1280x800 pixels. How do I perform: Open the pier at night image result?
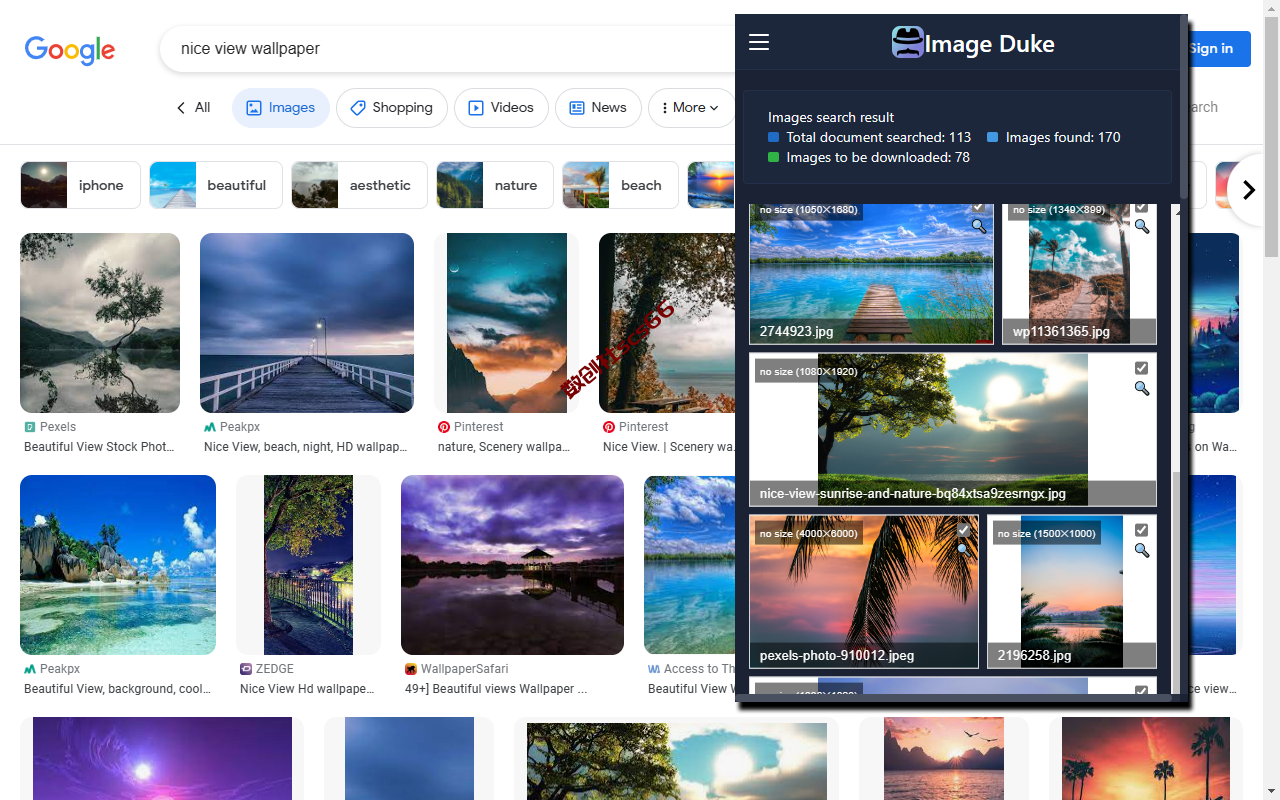307,323
